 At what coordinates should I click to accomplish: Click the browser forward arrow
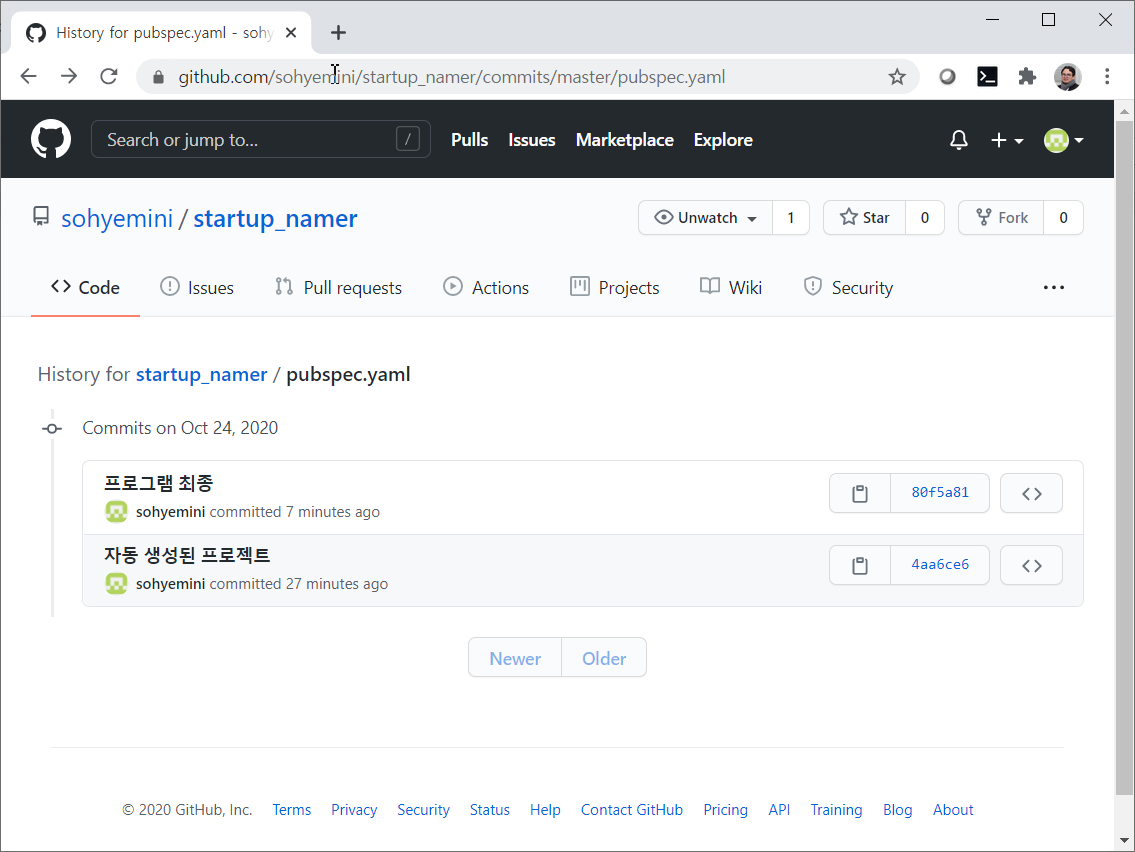coord(69,76)
